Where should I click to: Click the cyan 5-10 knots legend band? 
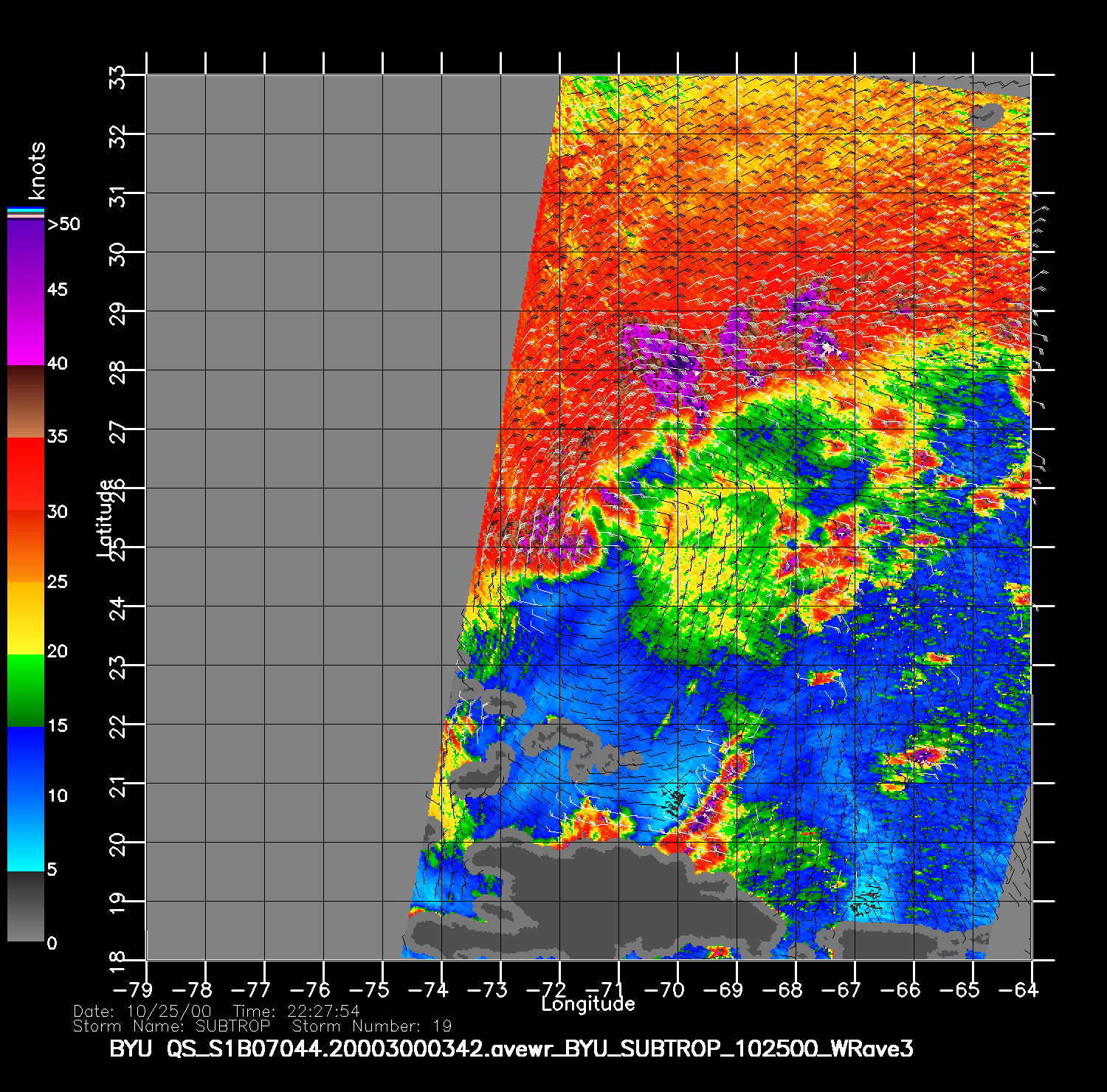tap(26, 835)
